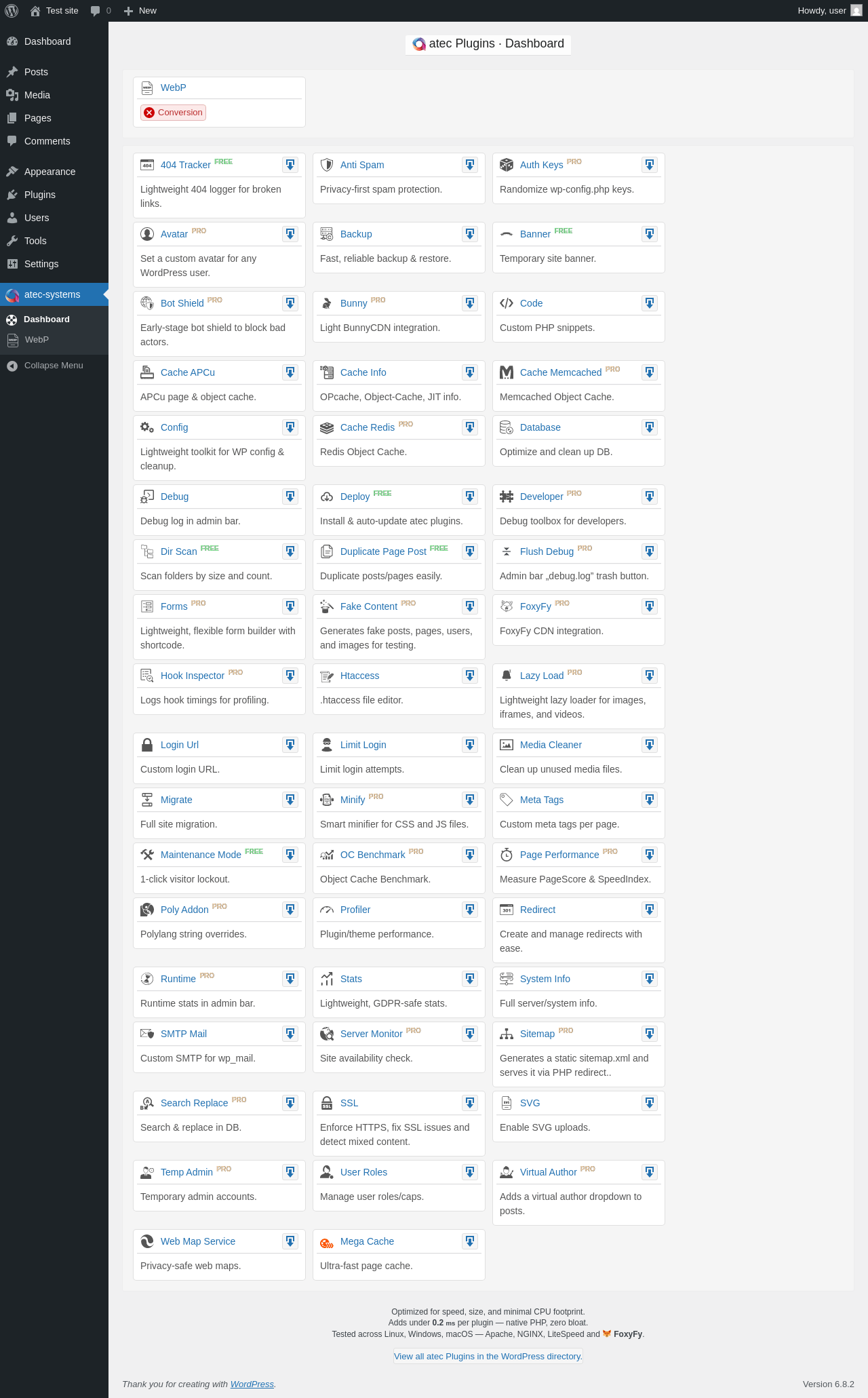Open the Fake Content plugin link

click(369, 606)
